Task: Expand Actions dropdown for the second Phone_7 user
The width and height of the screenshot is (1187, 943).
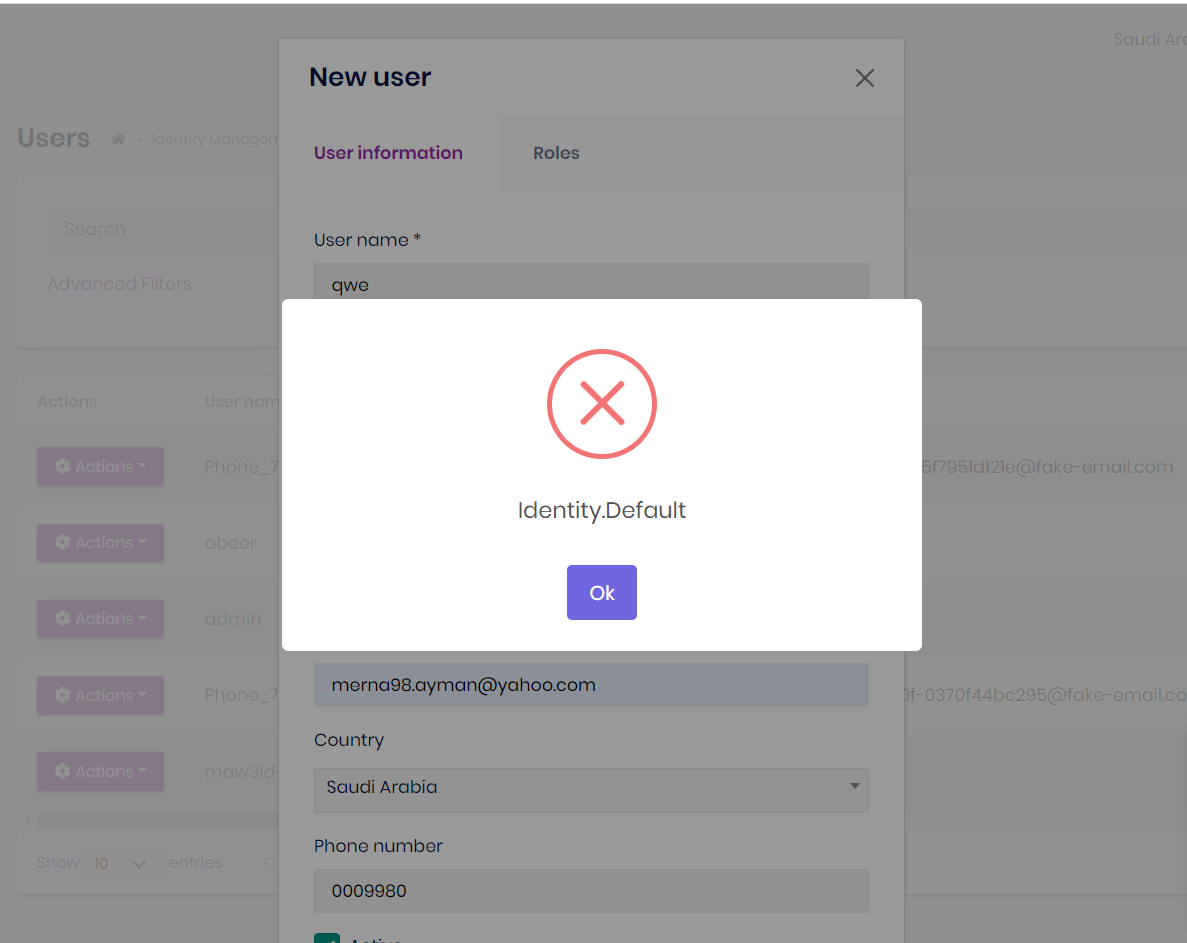Action: tap(100, 695)
